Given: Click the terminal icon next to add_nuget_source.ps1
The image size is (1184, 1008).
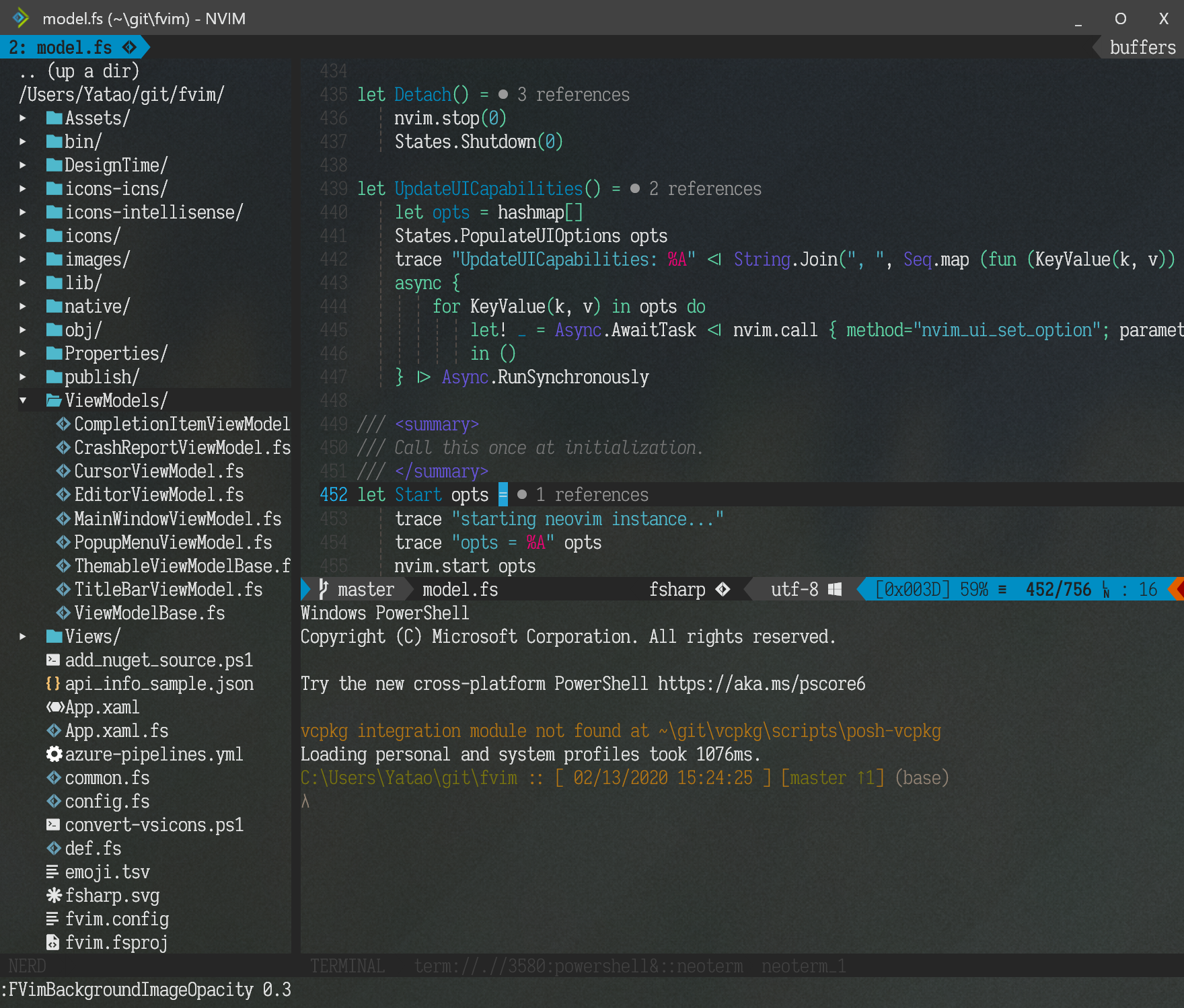Looking at the screenshot, I should tap(54, 660).
